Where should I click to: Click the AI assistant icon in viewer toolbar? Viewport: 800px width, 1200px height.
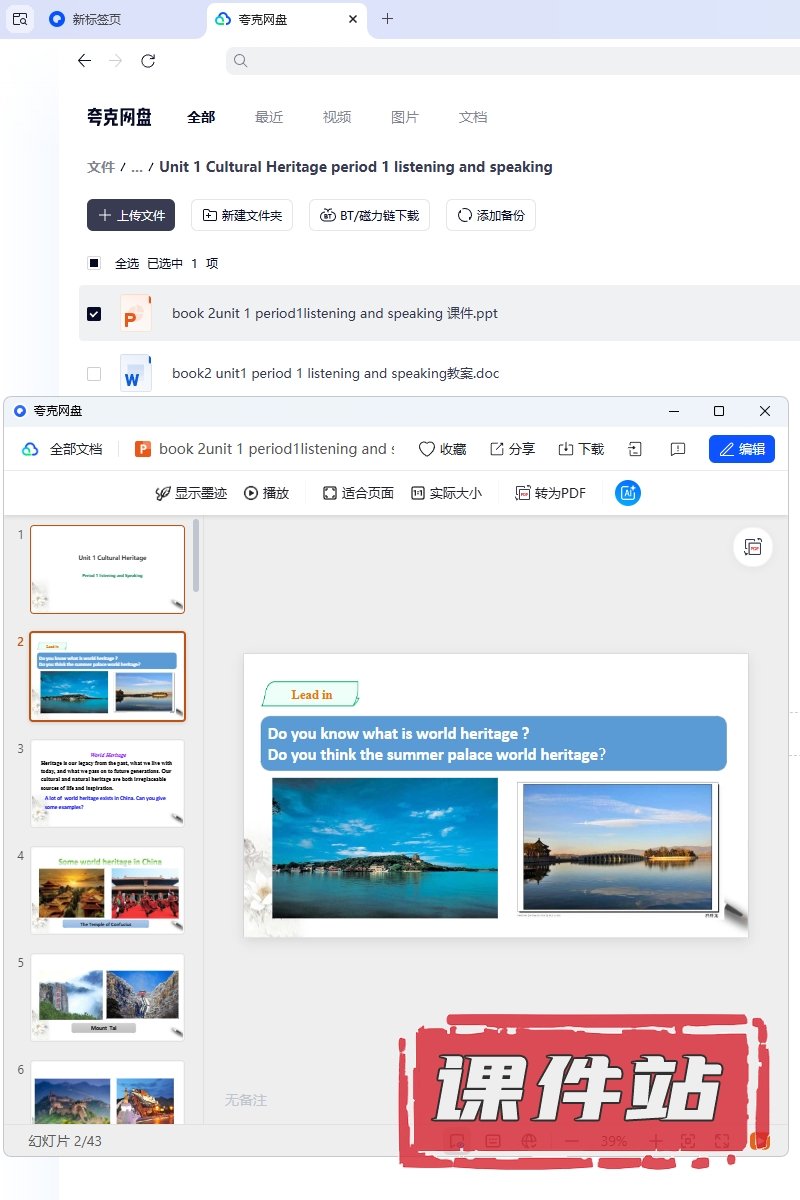[x=628, y=493]
